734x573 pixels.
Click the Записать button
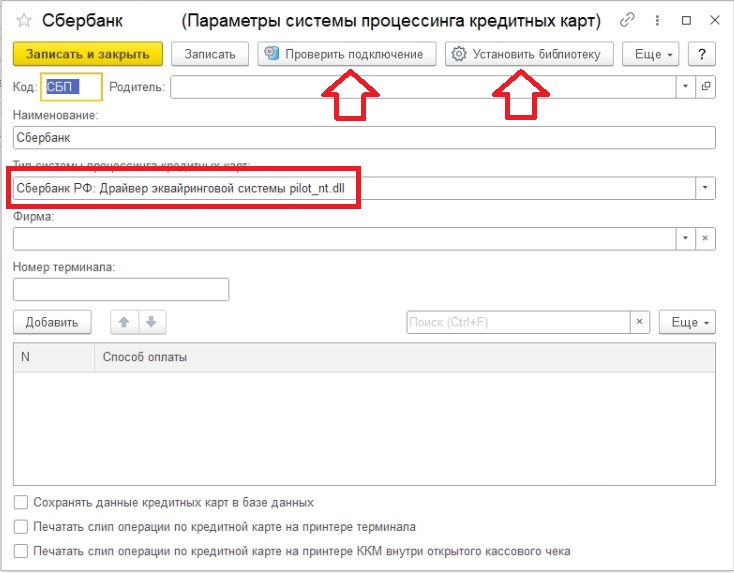coord(210,54)
